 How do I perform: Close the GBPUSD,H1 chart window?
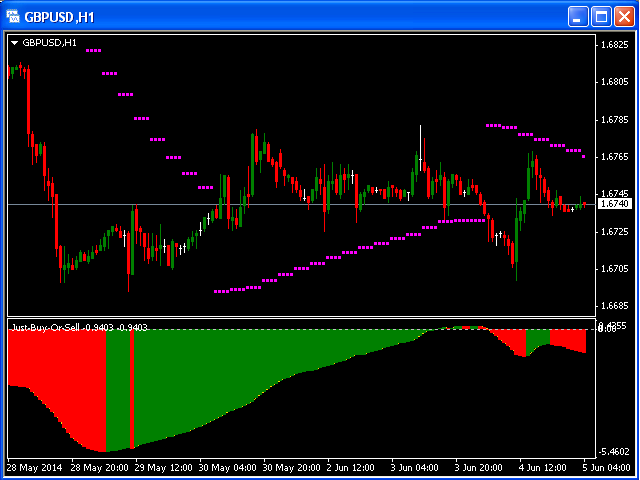pos(623,17)
